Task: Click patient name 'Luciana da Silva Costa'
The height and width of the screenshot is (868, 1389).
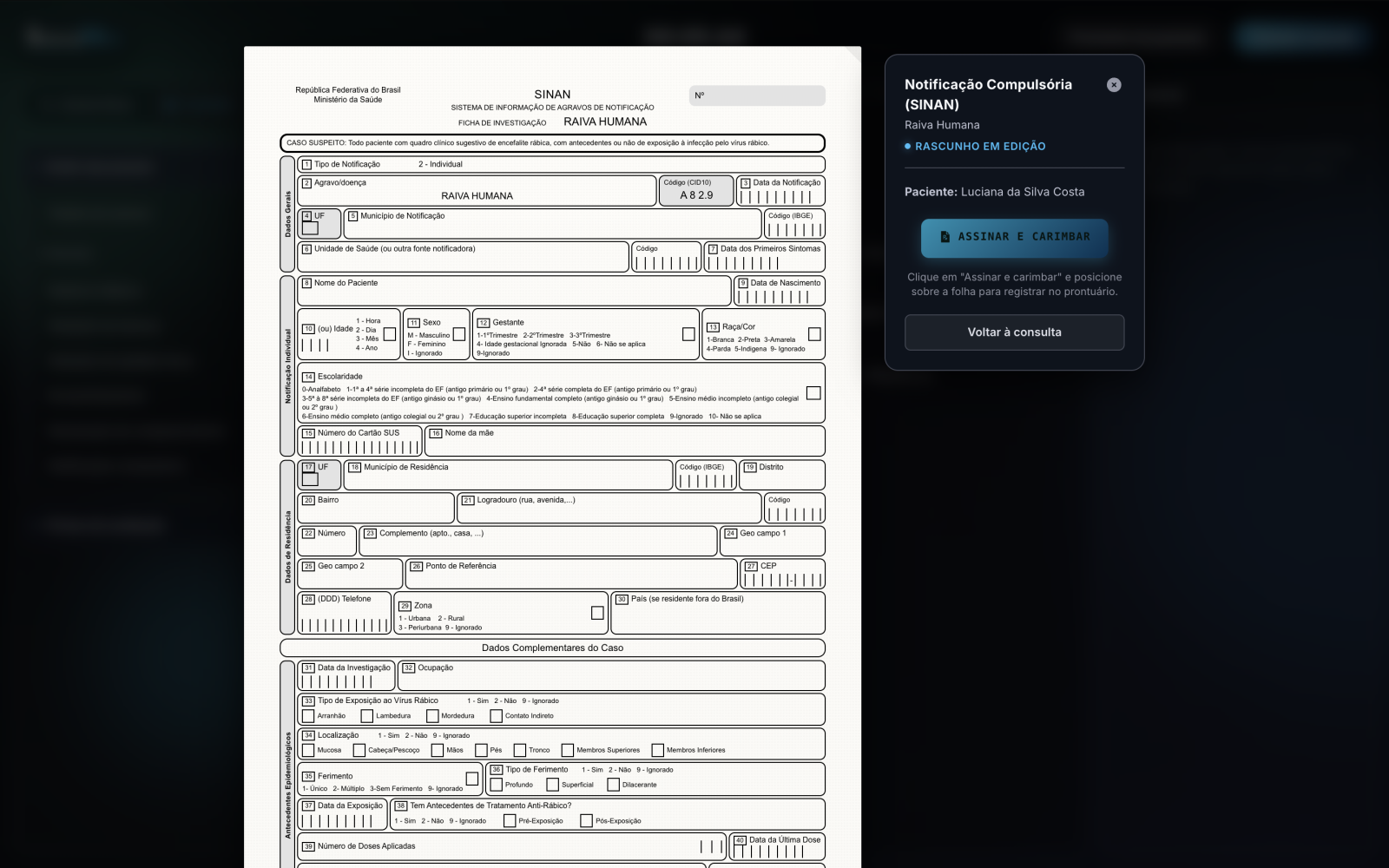Action: click(1023, 192)
